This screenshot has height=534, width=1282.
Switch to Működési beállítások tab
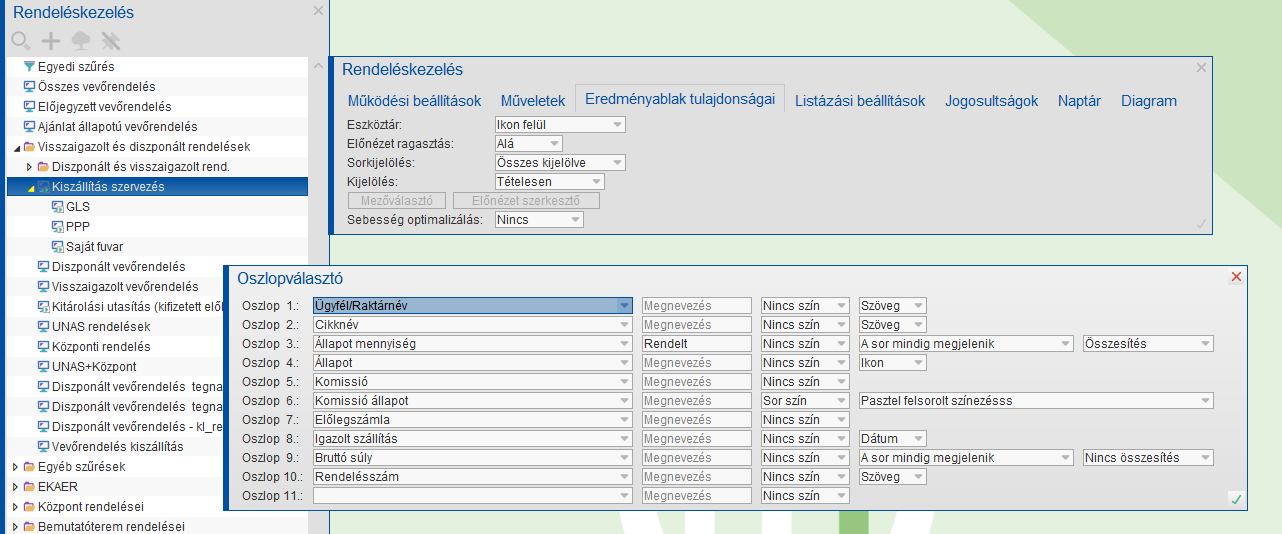pyautogui.click(x=414, y=101)
